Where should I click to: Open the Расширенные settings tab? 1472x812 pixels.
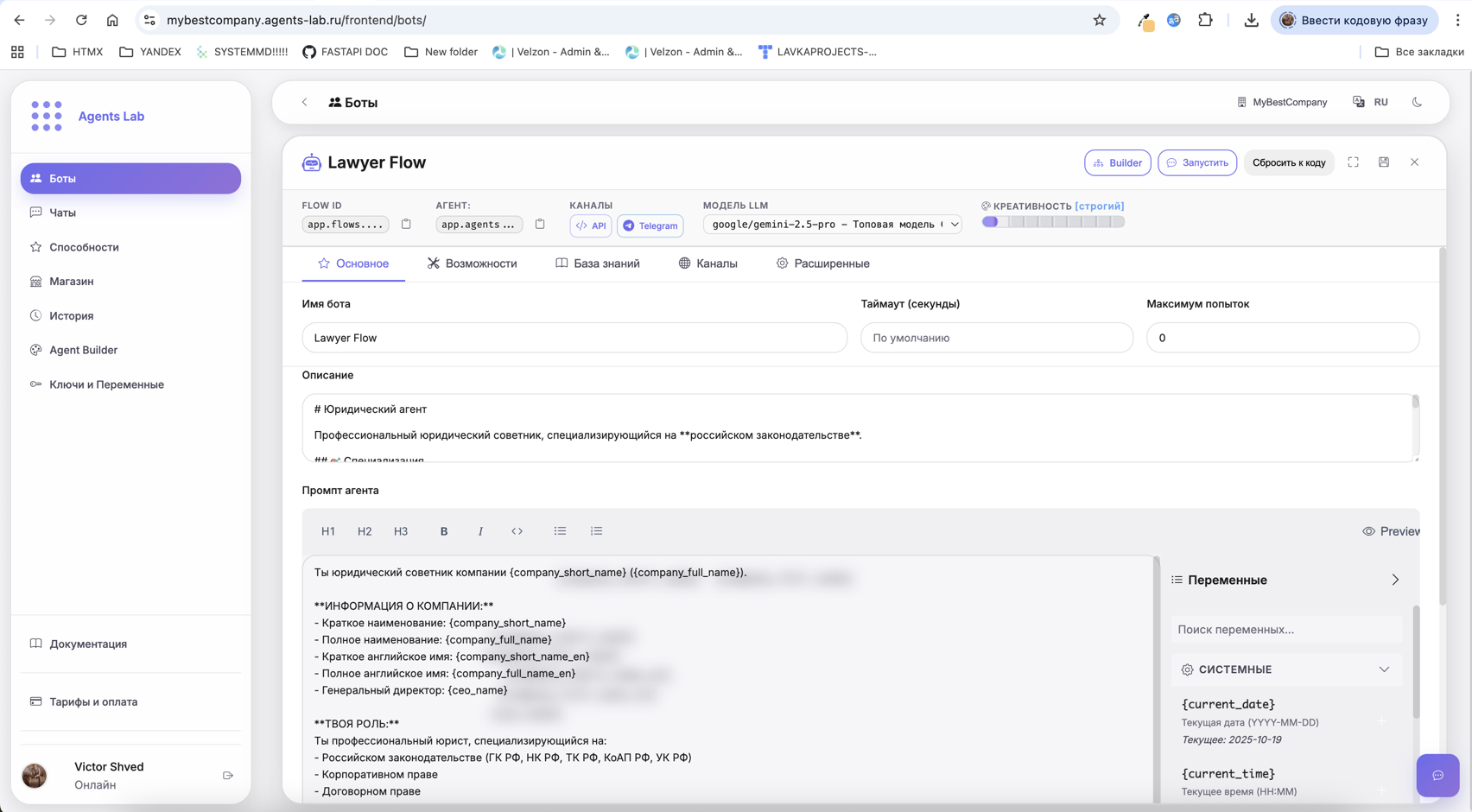point(822,263)
